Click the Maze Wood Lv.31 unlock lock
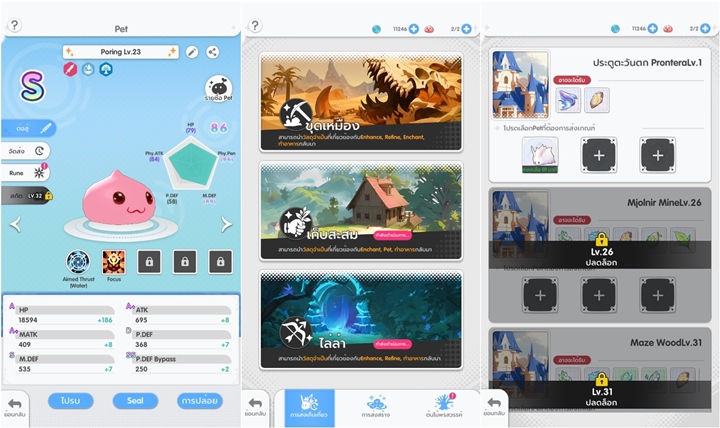Screen dimensions: 720x428 point(601,380)
